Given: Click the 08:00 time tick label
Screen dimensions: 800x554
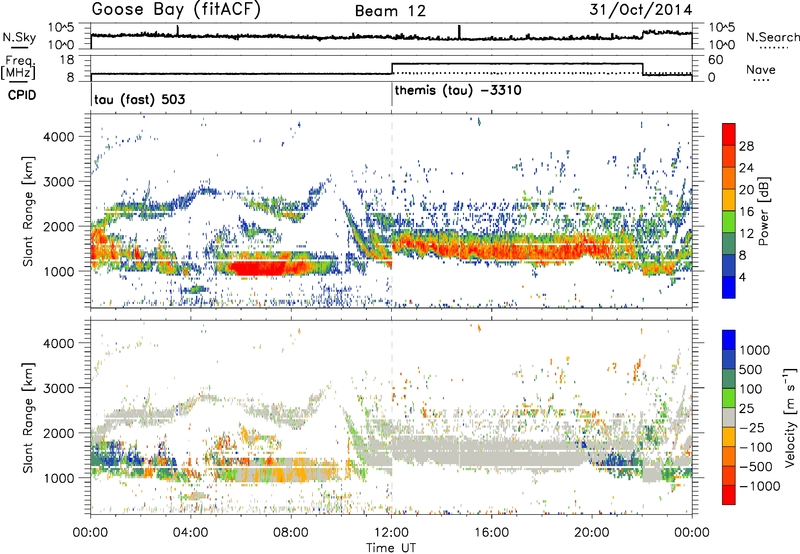Looking at the screenshot, I should pos(291,533).
